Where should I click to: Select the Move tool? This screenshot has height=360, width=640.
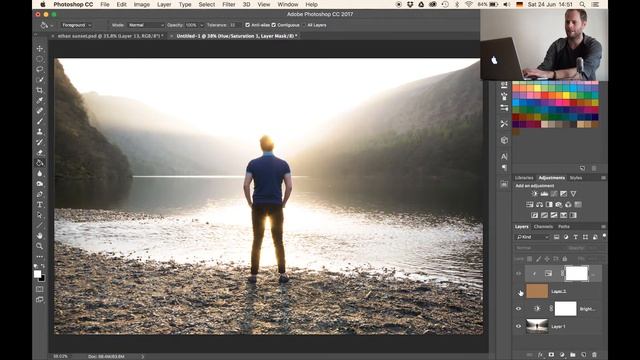pos(40,48)
